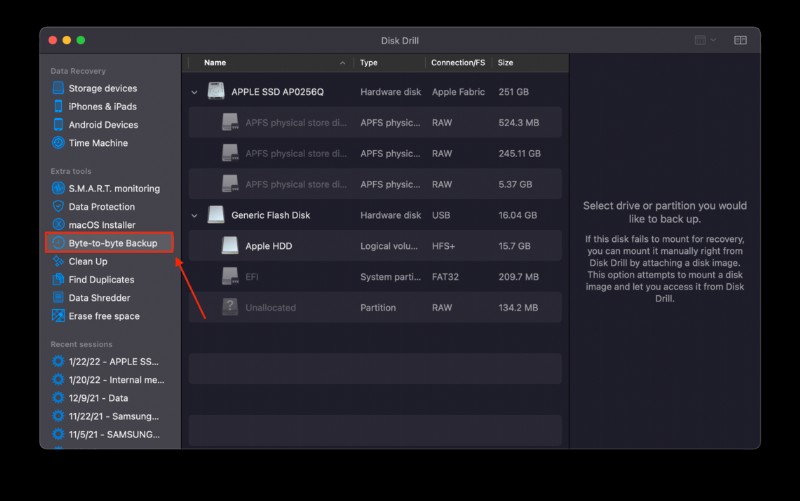This screenshot has width=800, height=501.
Task: Click the EFI partition icon
Action: click(230, 277)
